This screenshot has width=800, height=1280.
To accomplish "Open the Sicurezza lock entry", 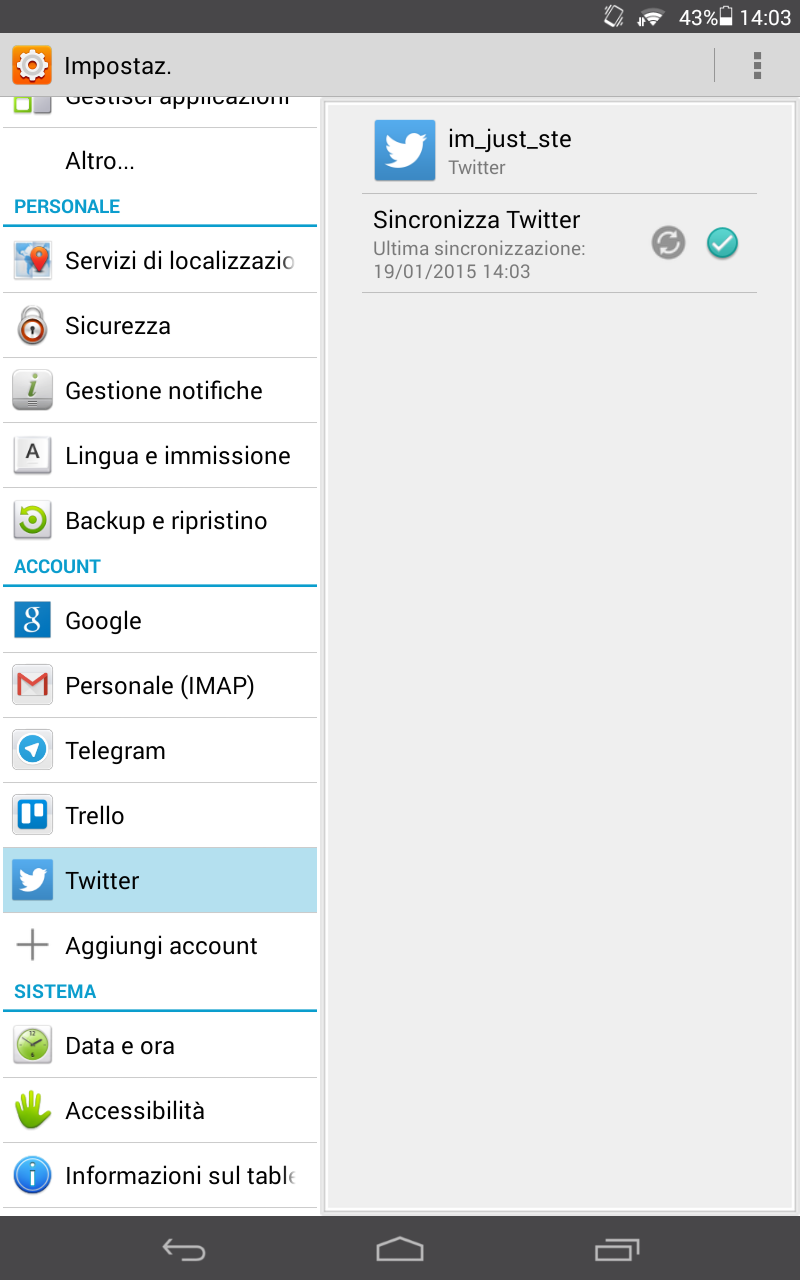I will pos(160,326).
